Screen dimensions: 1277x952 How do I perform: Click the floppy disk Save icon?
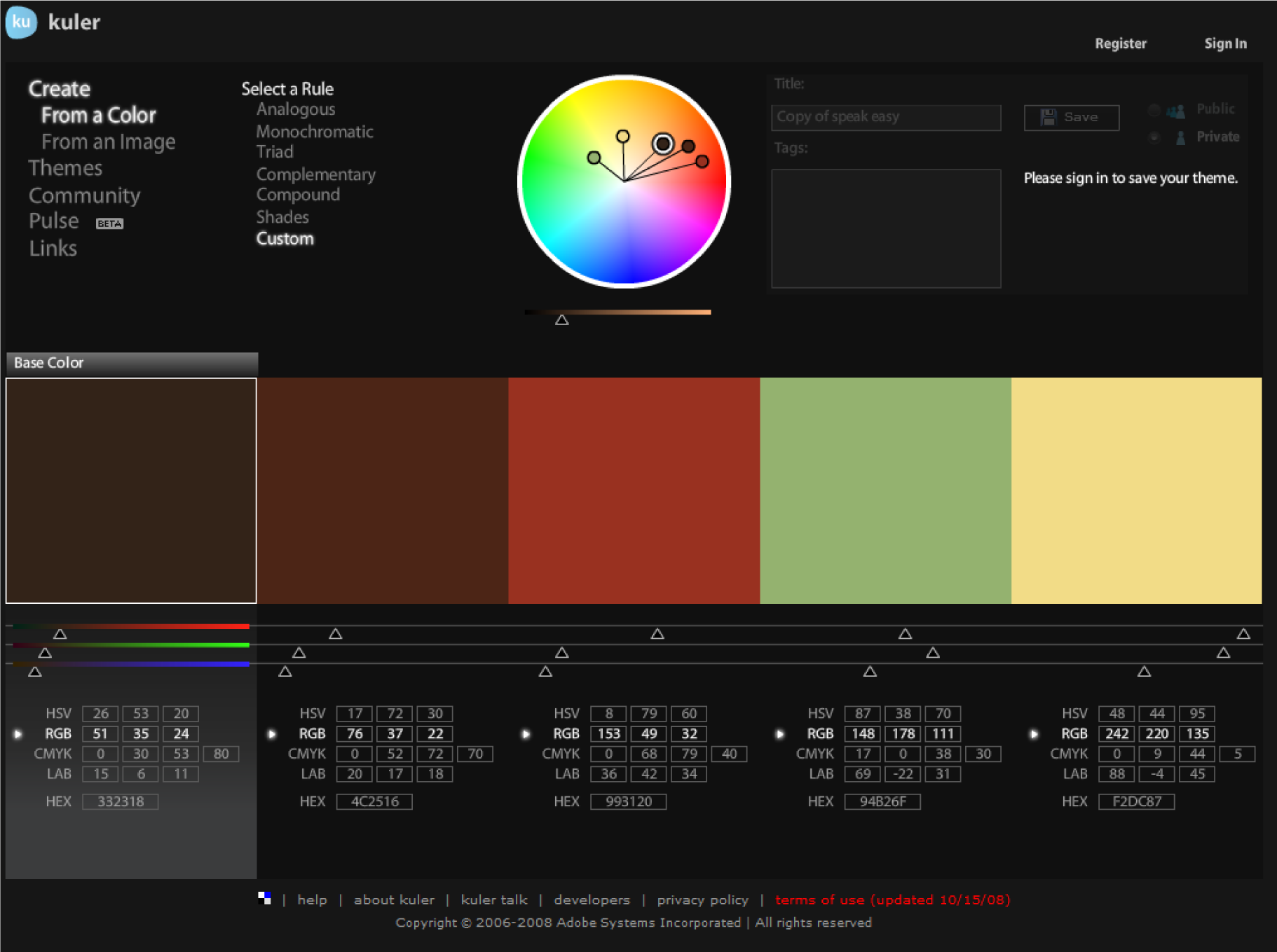(1048, 117)
